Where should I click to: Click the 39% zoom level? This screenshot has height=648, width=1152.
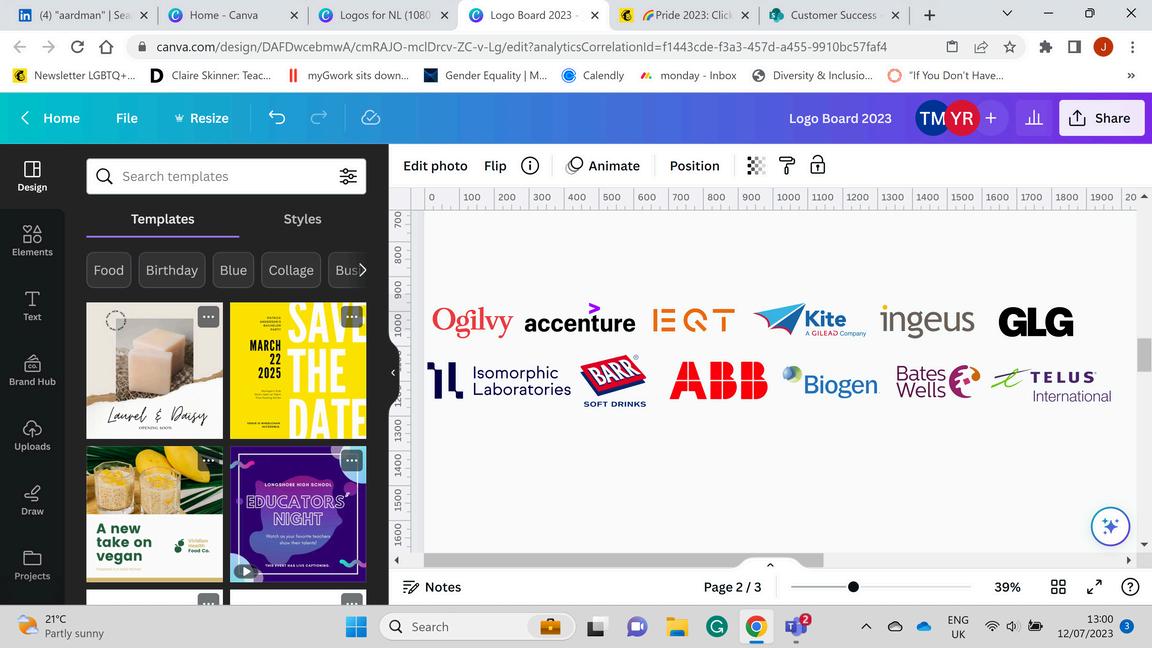[1007, 587]
